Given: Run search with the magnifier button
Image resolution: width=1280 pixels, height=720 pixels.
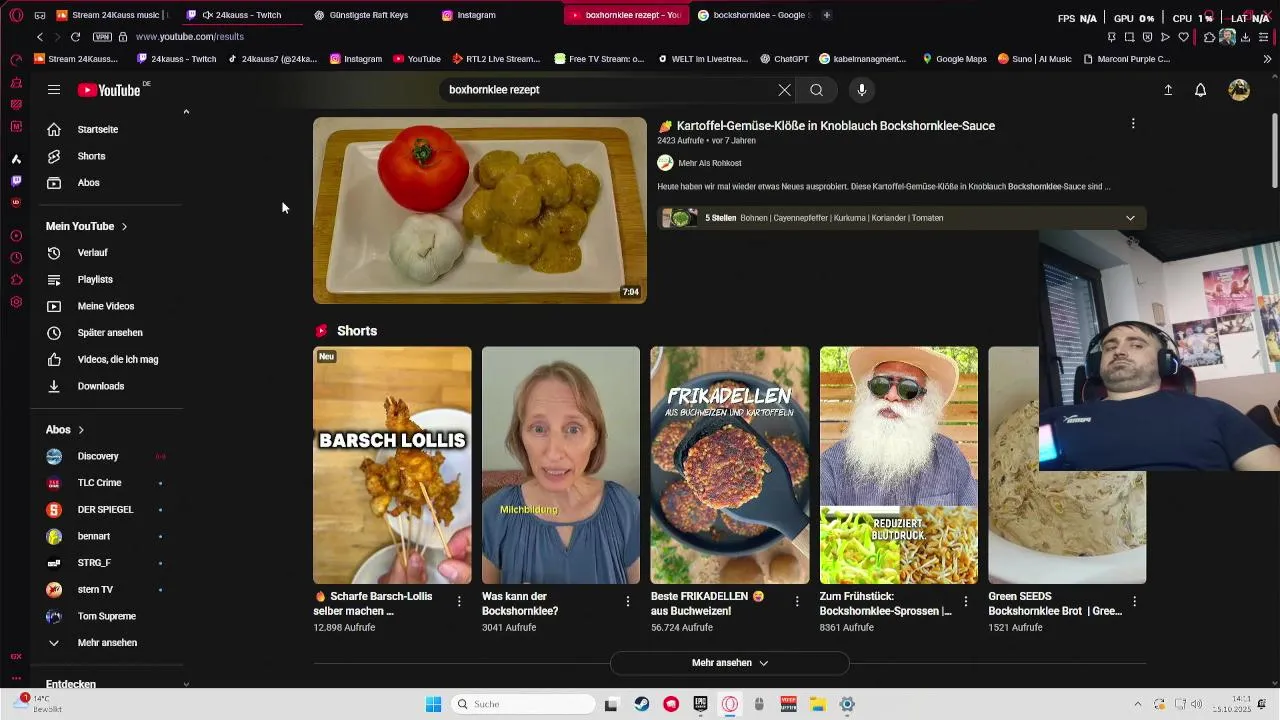Looking at the screenshot, I should click(x=817, y=90).
